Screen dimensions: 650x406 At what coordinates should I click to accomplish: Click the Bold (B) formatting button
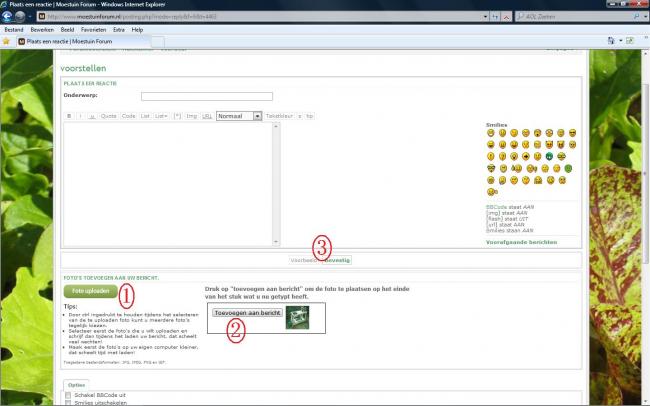tap(69, 116)
